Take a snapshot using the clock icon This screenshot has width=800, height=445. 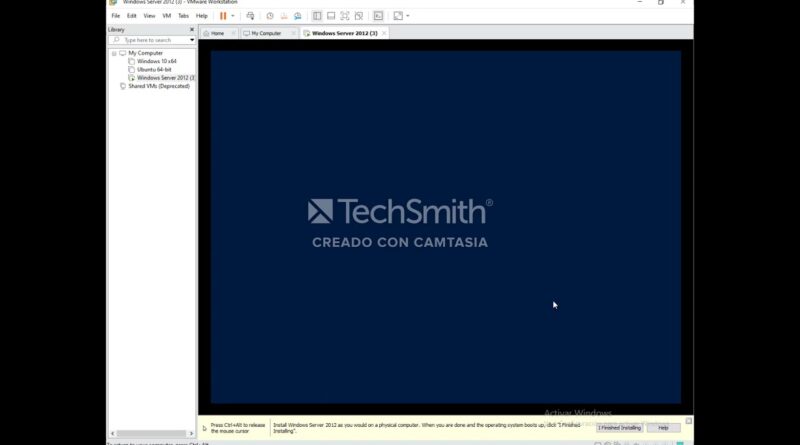coord(270,16)
